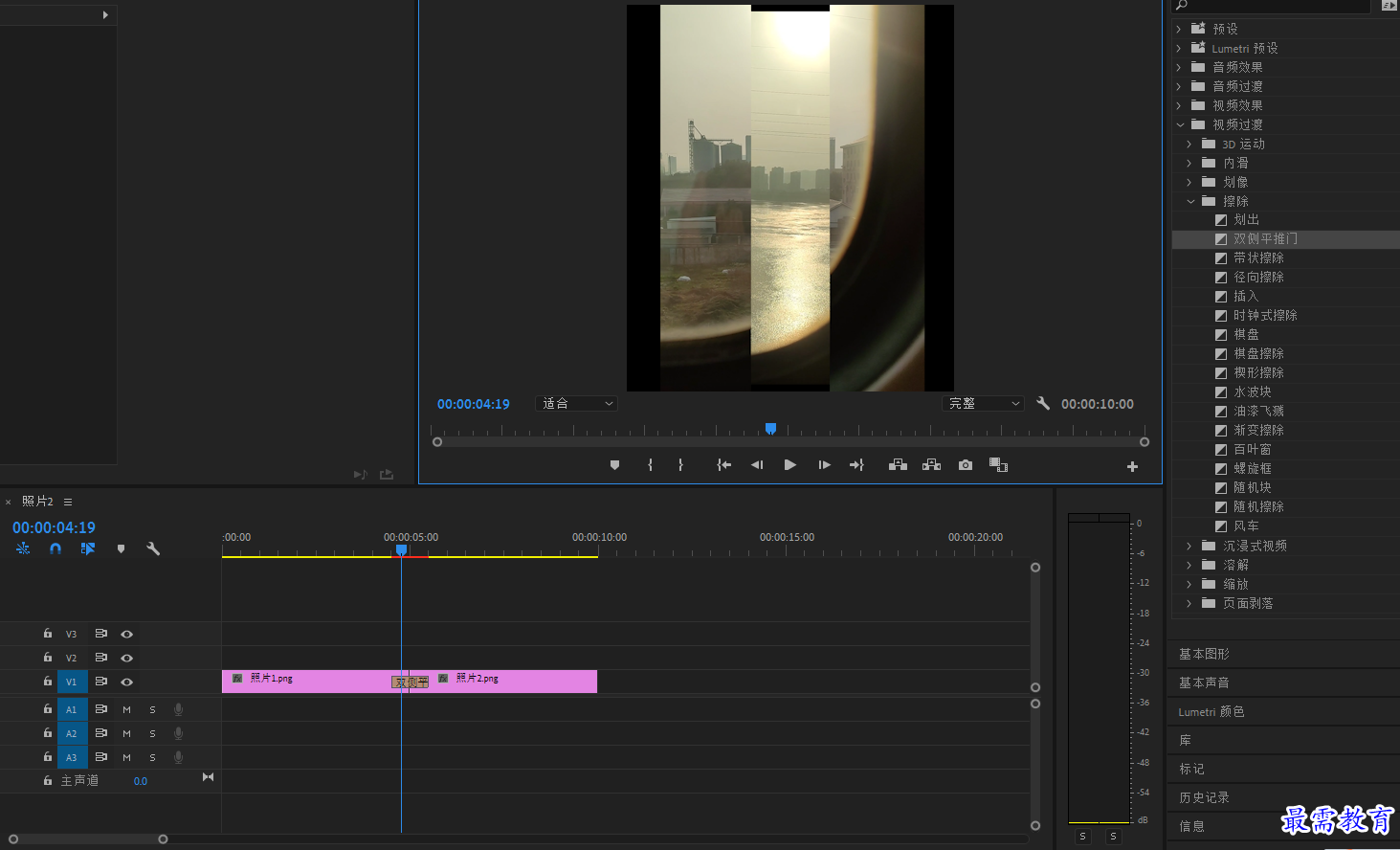The height and width of the screenshot is (850, 1400).
Task: Toggle nest sequence option in timeline
Action: click(x=23, y=548)
